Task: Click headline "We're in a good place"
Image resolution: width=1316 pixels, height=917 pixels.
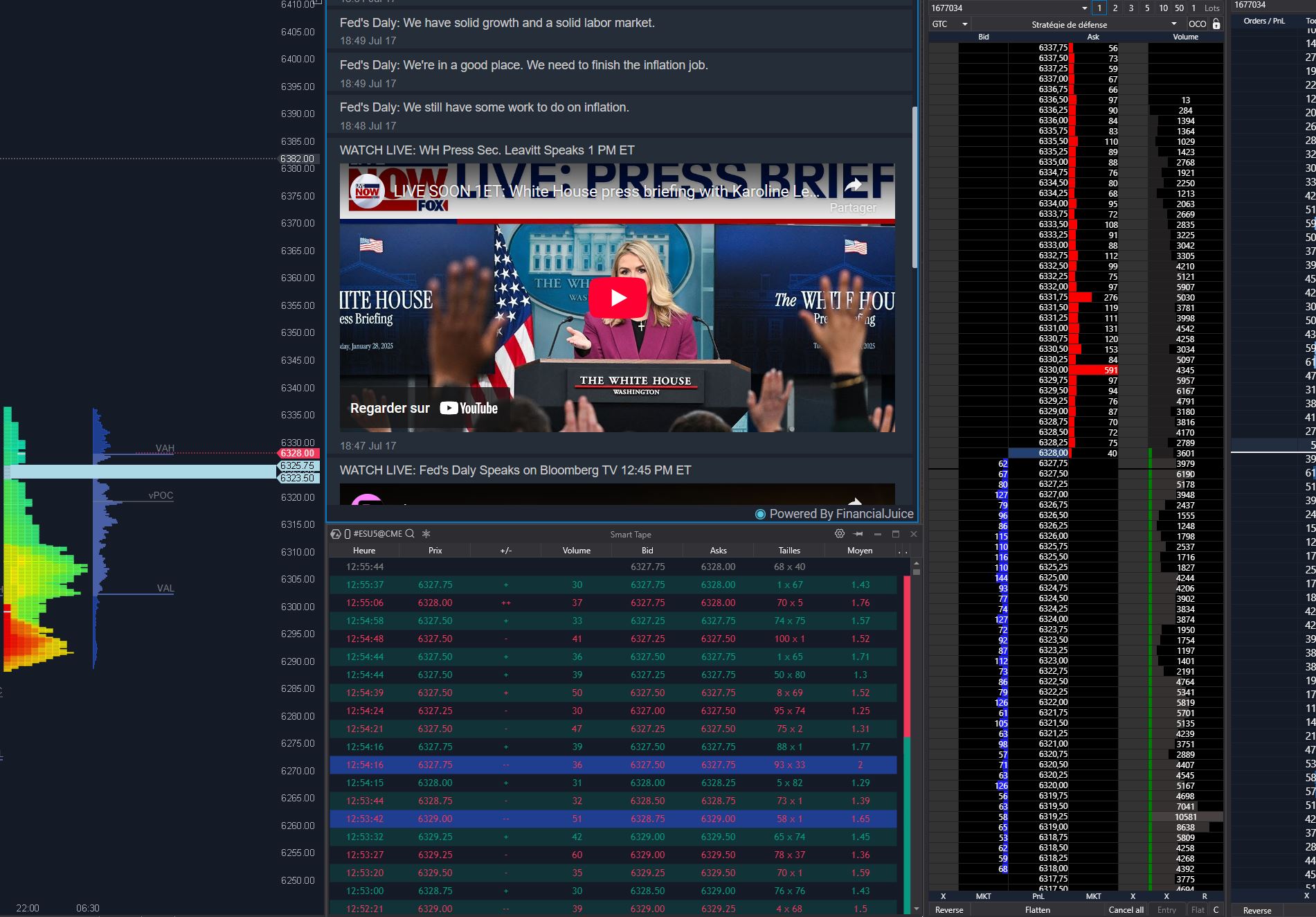Action: point(524,65)
